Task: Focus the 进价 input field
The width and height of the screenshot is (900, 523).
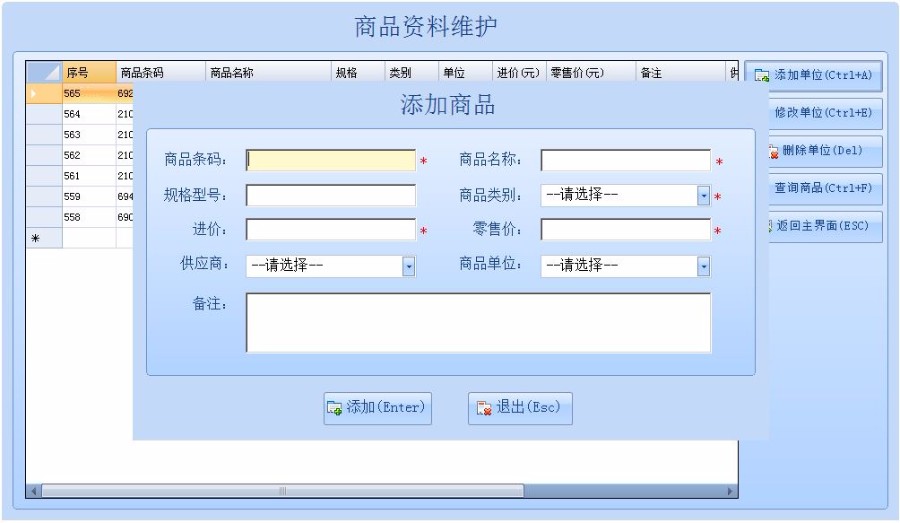Action: point(331,230)
